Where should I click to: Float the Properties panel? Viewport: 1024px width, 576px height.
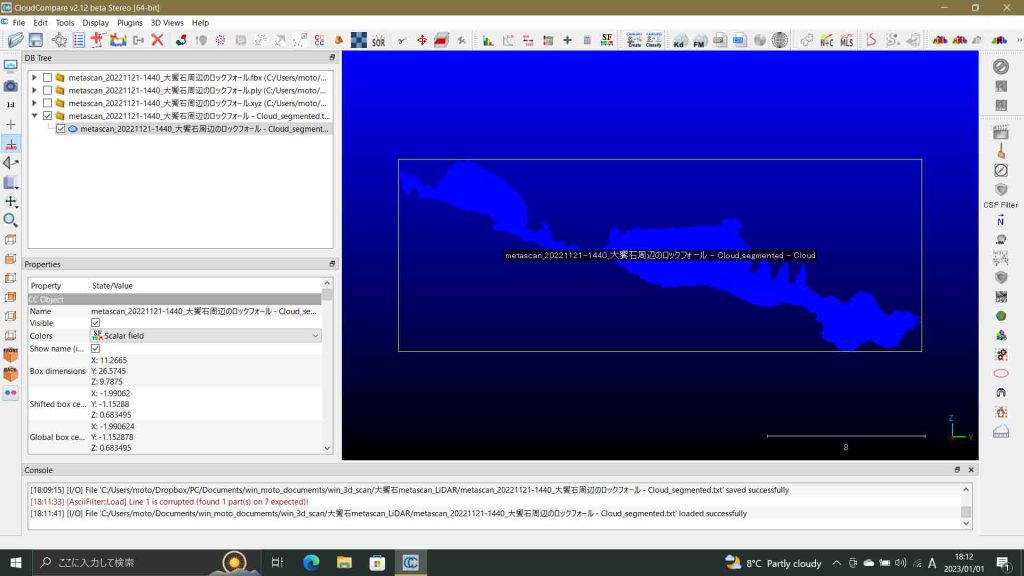332,264
